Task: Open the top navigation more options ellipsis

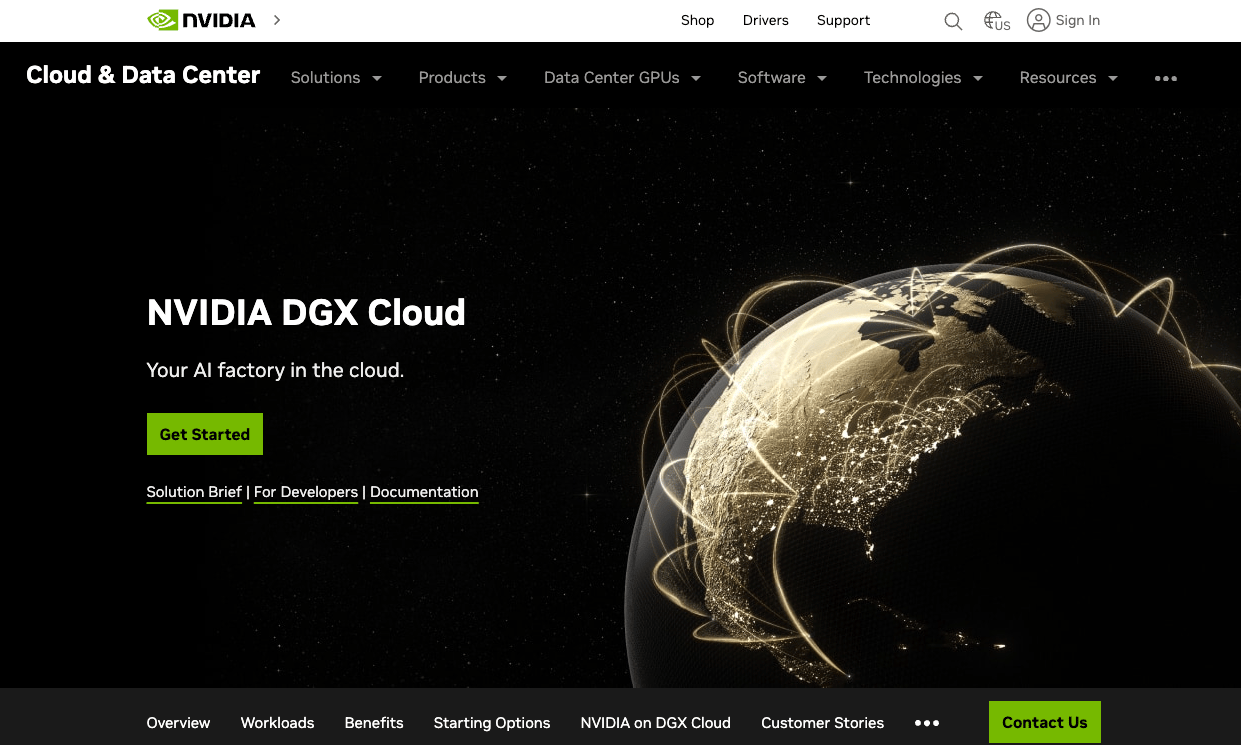Action: coord(1166,78)
